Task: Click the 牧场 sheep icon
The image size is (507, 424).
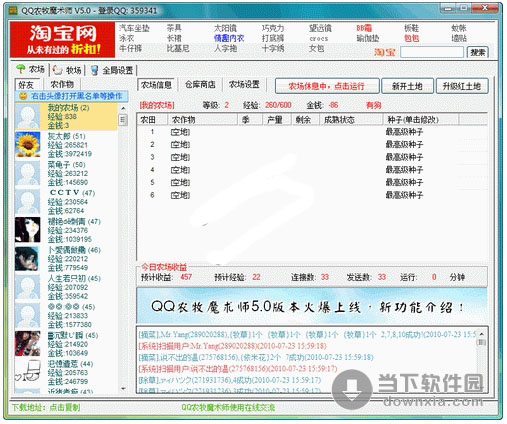Action: (x=57, y=70)
